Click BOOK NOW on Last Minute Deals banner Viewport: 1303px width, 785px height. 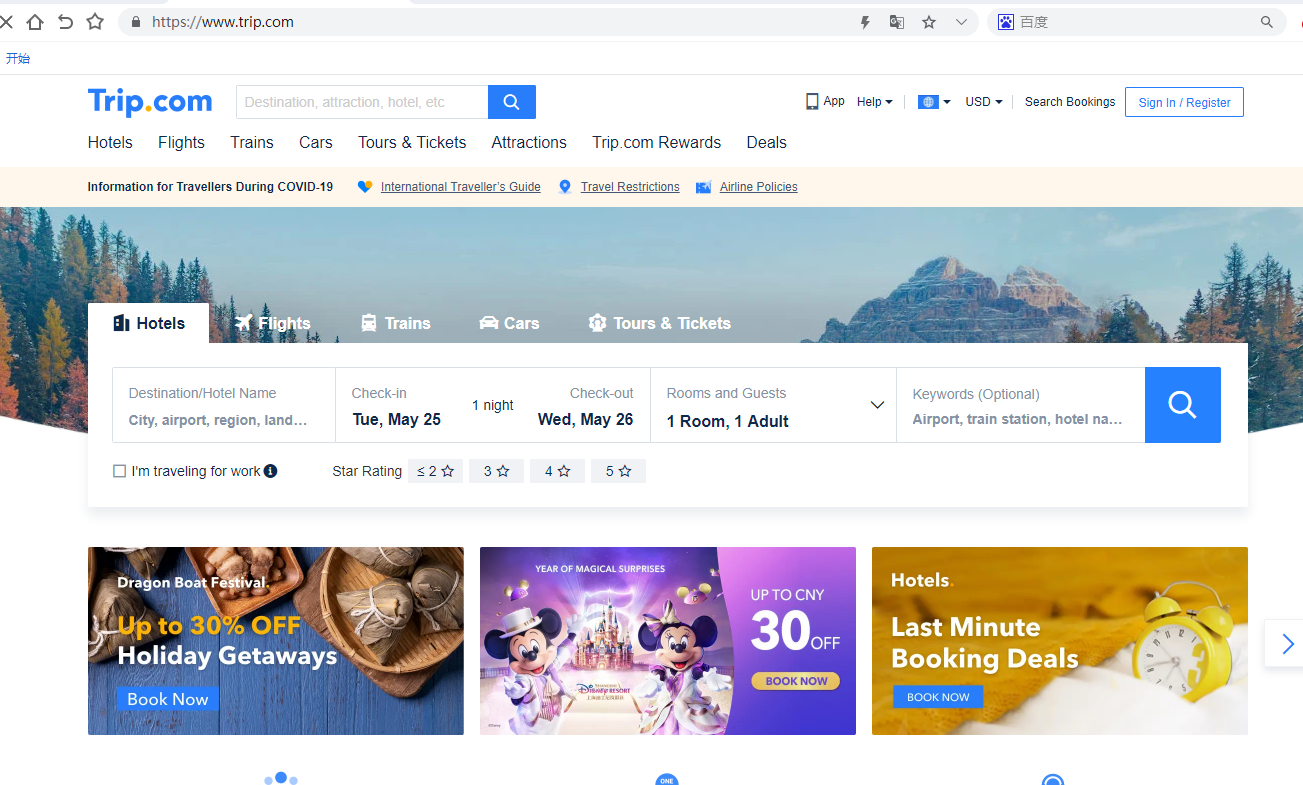click(x=938, y=697)
